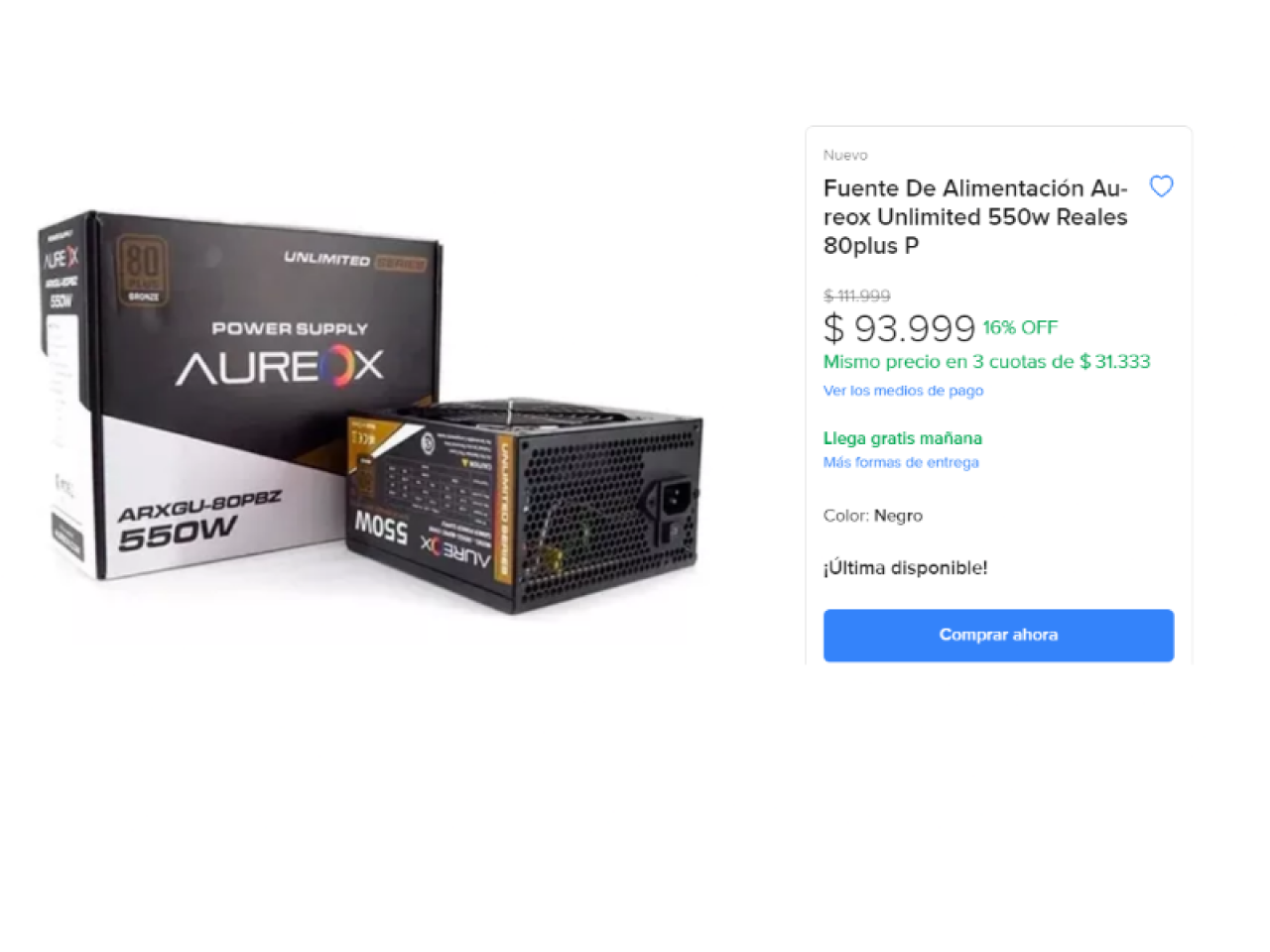Open Ver los medios de pago link
Screen dimensions: 1270x952
tap(903, 391)
